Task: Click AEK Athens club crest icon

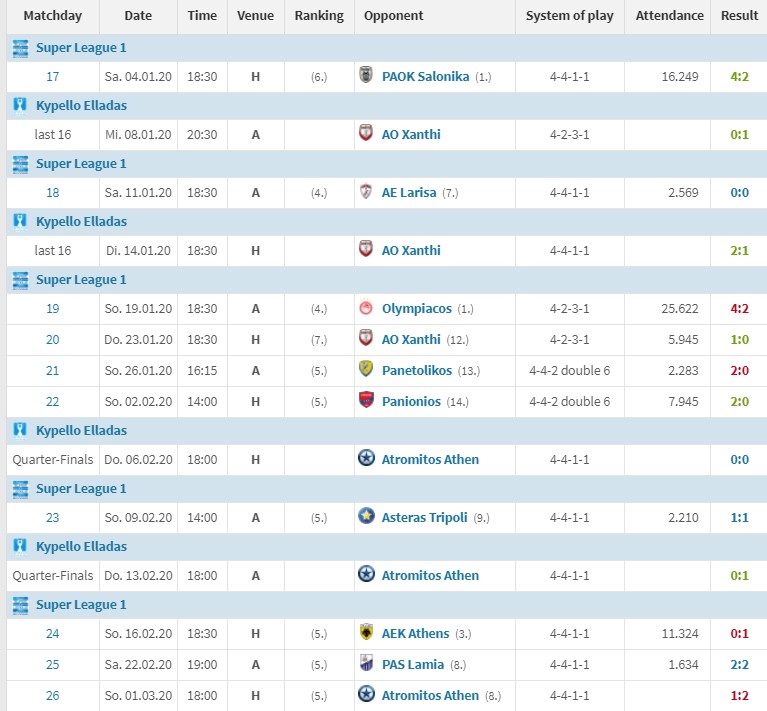Action: pyautogui.click(x=366, y=632)
